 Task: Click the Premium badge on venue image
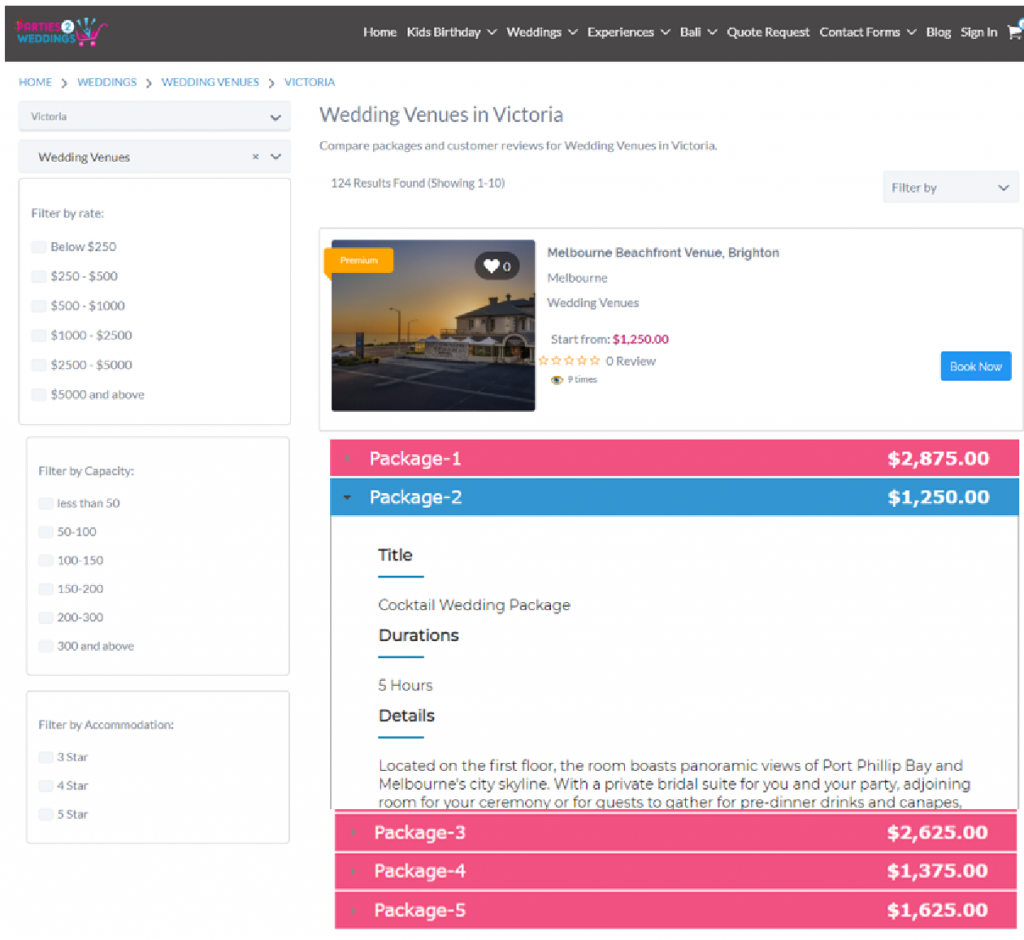point(359,260)
